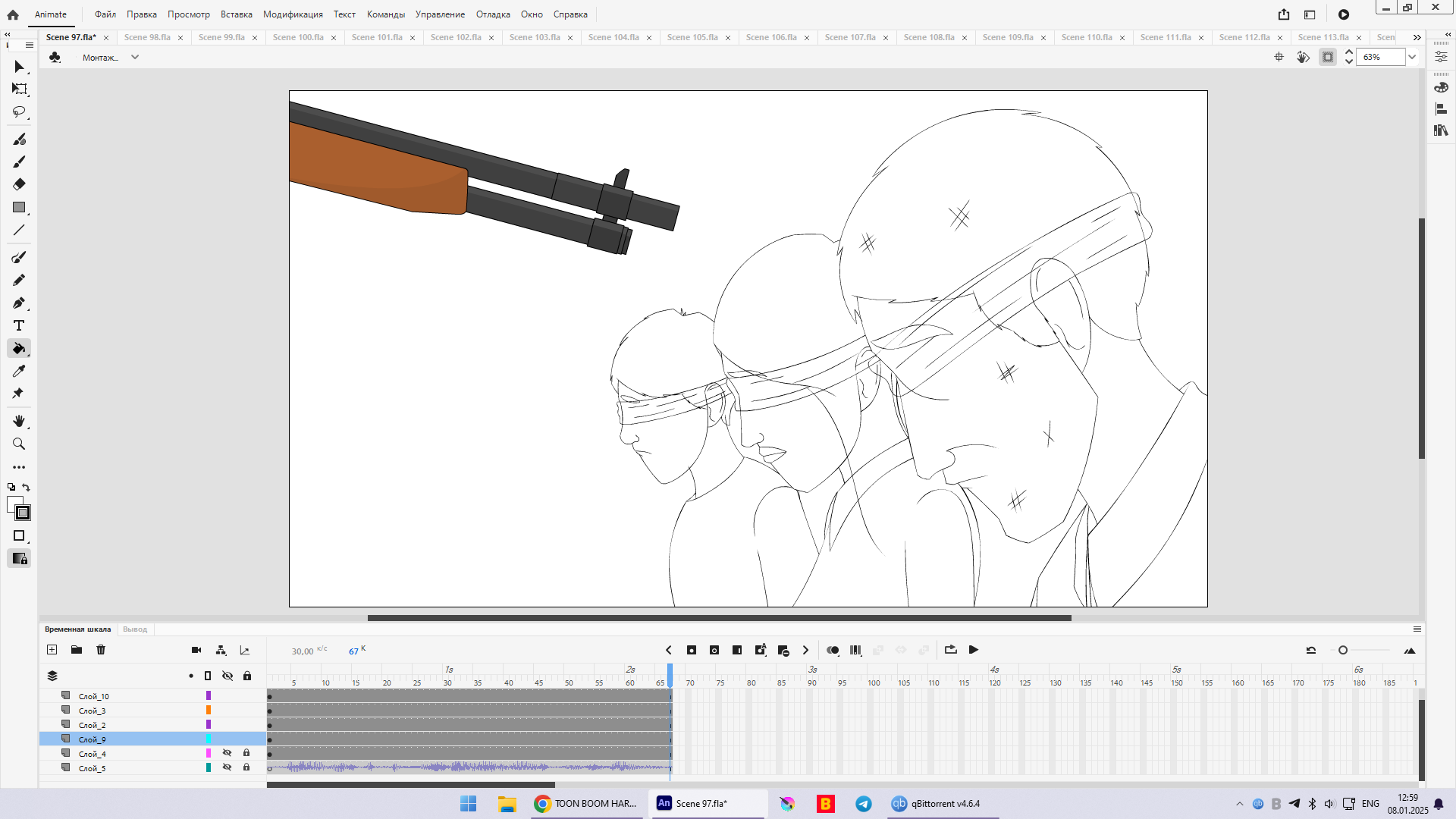Select the Paint Bucket tool

click(20, 348)
